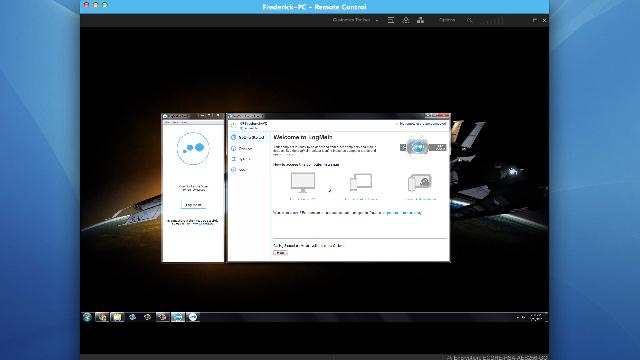
Task: Open the yellow notes taskbar icon
Action: pos(117,317)
